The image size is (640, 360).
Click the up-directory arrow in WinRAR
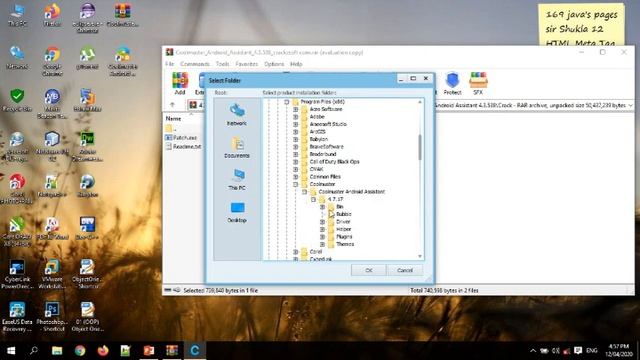173,105
